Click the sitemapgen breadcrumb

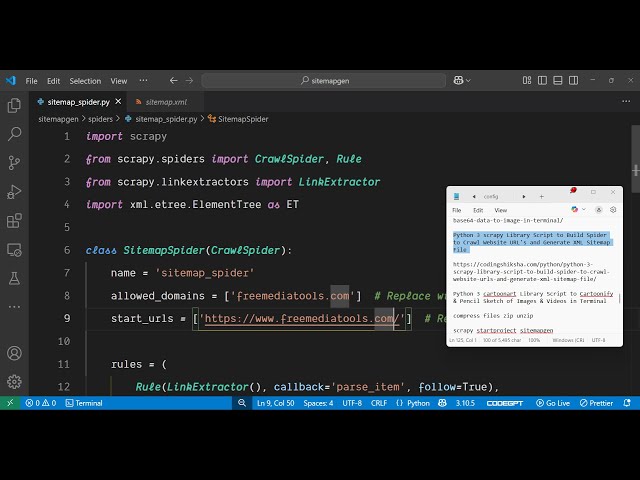[x=58, y=119]
